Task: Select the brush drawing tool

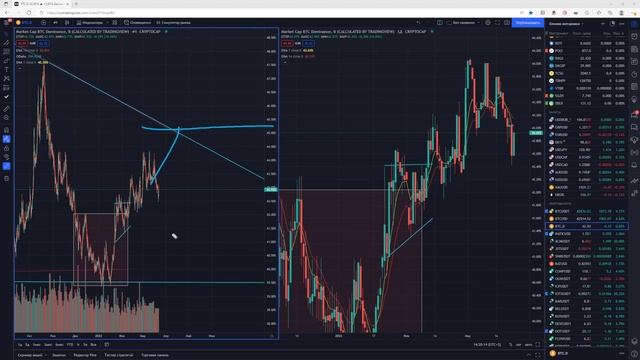Action: tap(7, 61)
